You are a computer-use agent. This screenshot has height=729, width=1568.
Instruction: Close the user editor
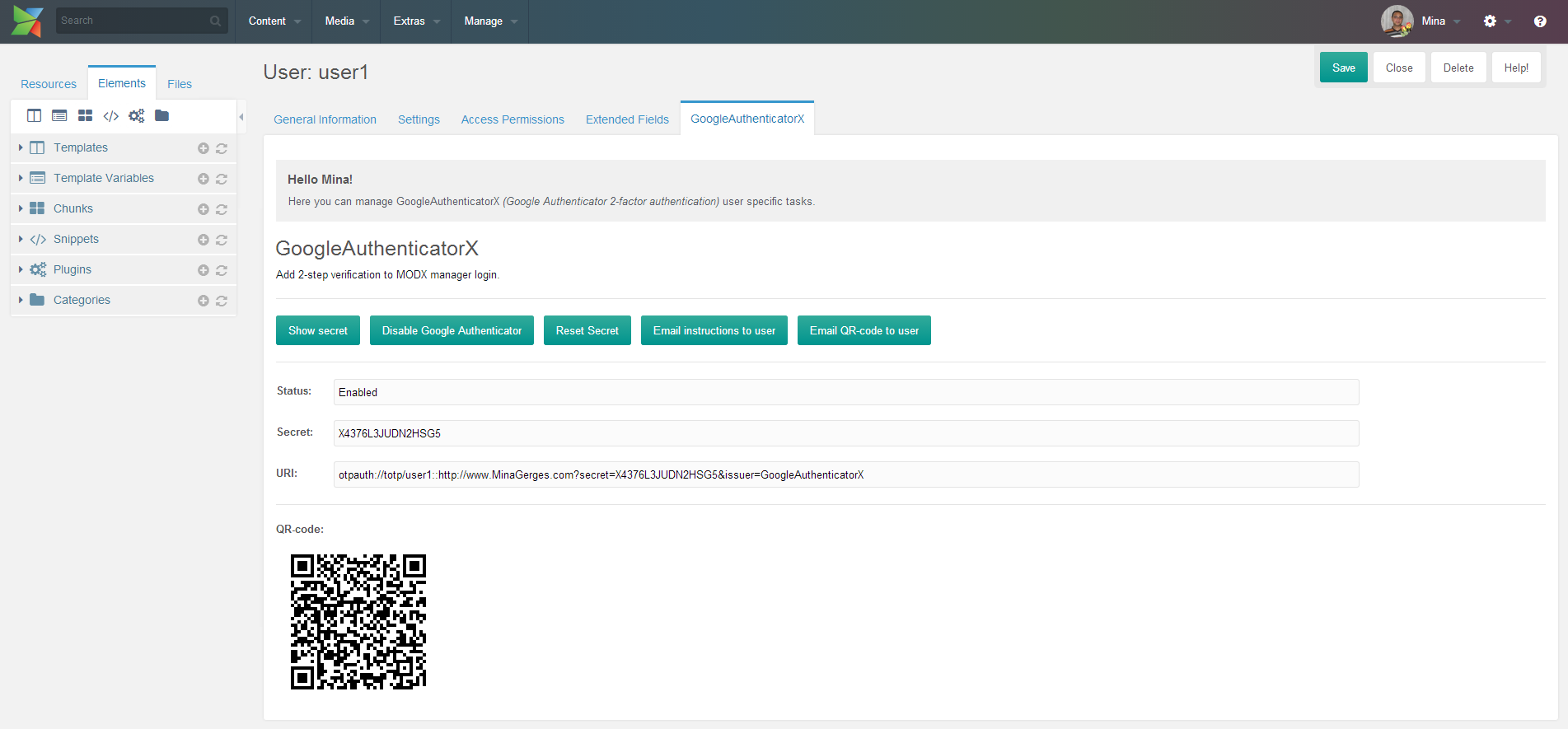pos(1399,68)
